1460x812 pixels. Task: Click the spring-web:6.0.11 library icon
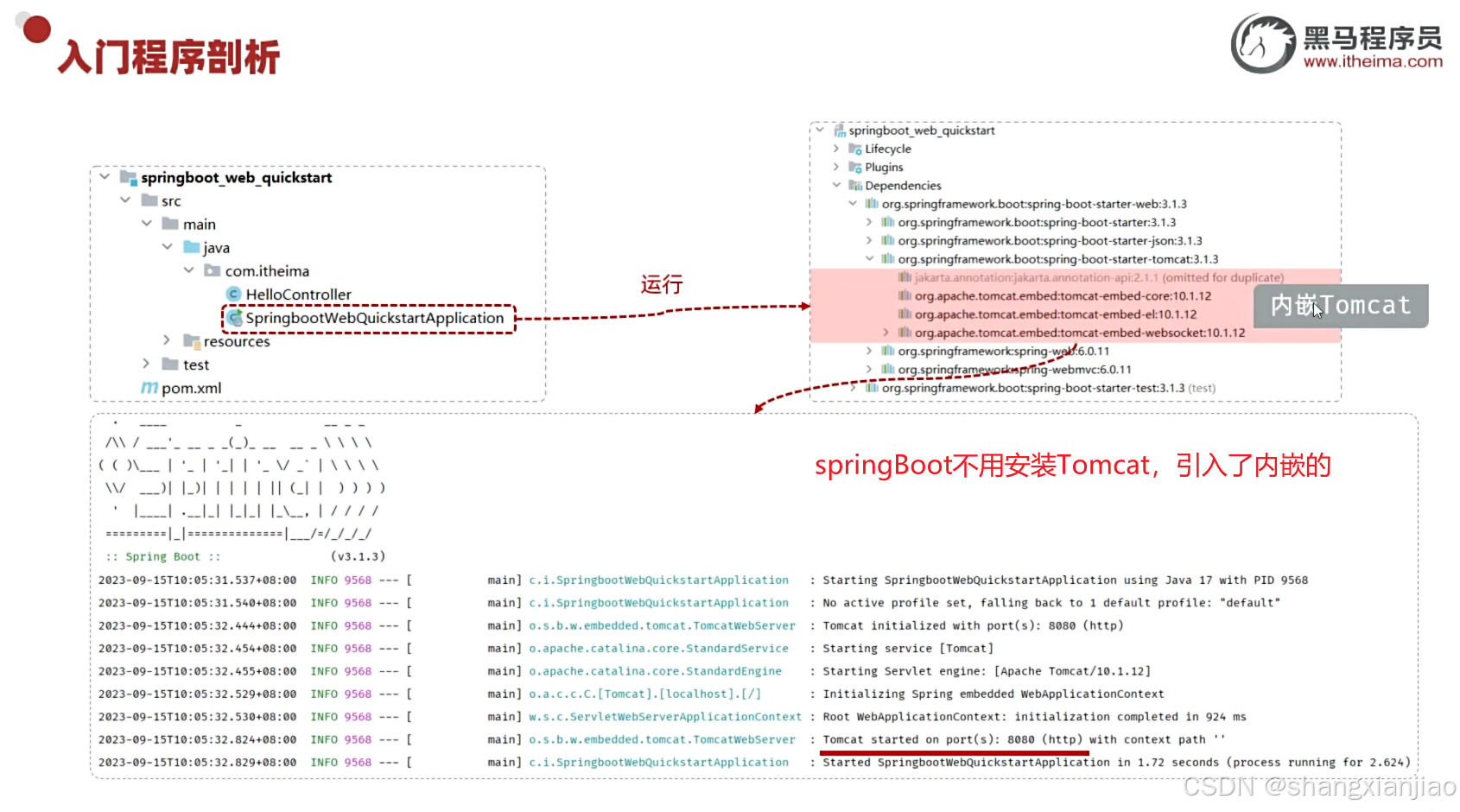click(x=888, y=352)
